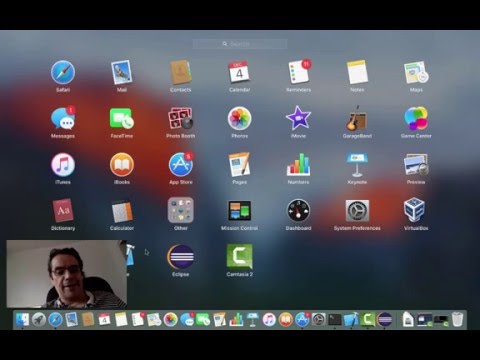This screenshot has width=480, height=360.
Task: Open Numbers in the Launchpad grid
Action: tap(298, 165)
